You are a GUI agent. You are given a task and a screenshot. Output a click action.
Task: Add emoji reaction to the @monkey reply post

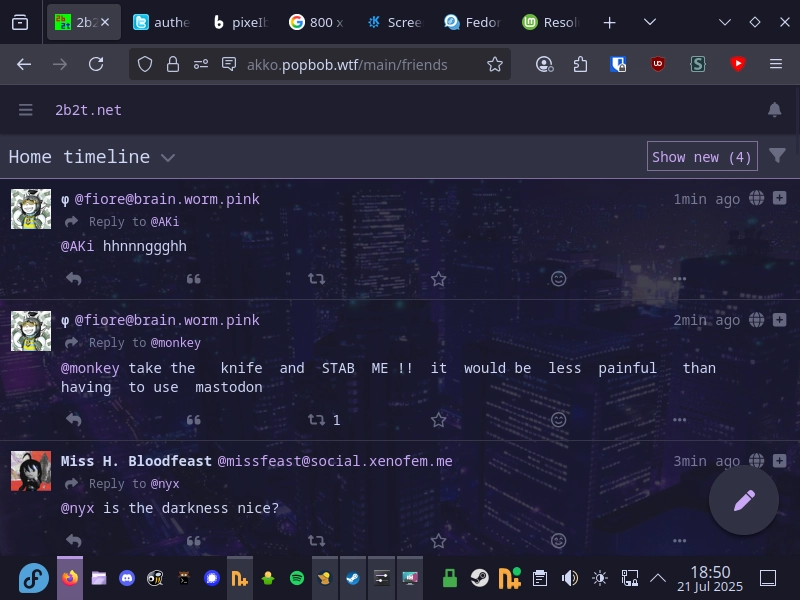[x=559, y=420]
